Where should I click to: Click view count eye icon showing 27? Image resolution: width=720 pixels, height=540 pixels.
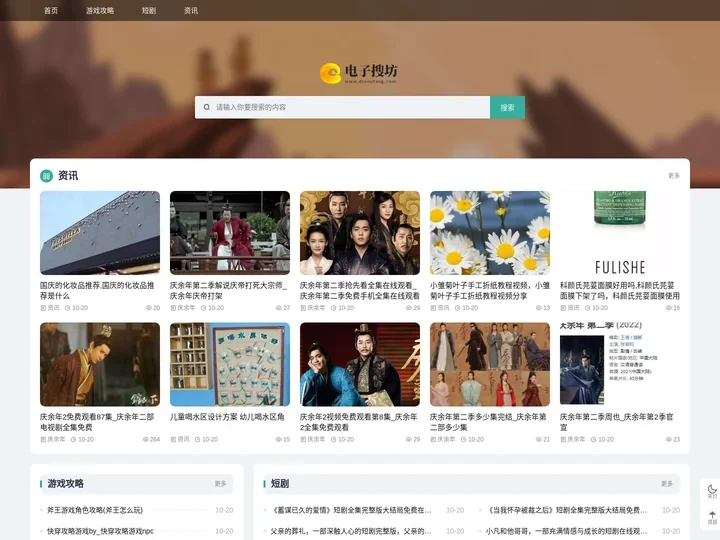point(279,308)
